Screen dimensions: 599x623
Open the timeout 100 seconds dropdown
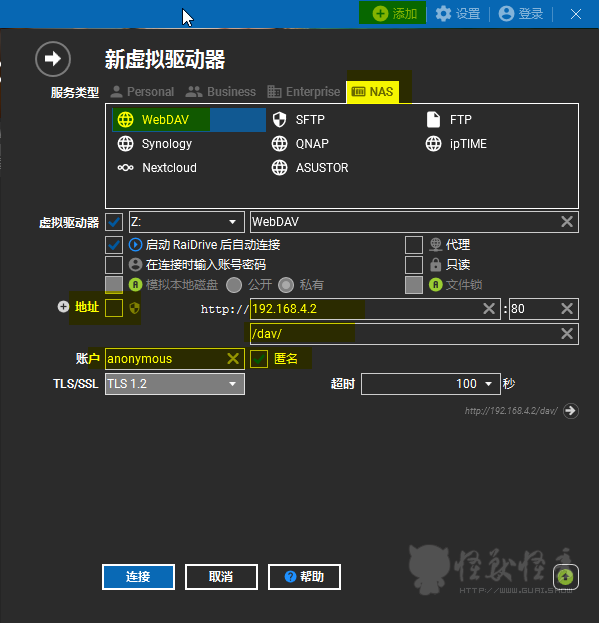click(431, 384)
